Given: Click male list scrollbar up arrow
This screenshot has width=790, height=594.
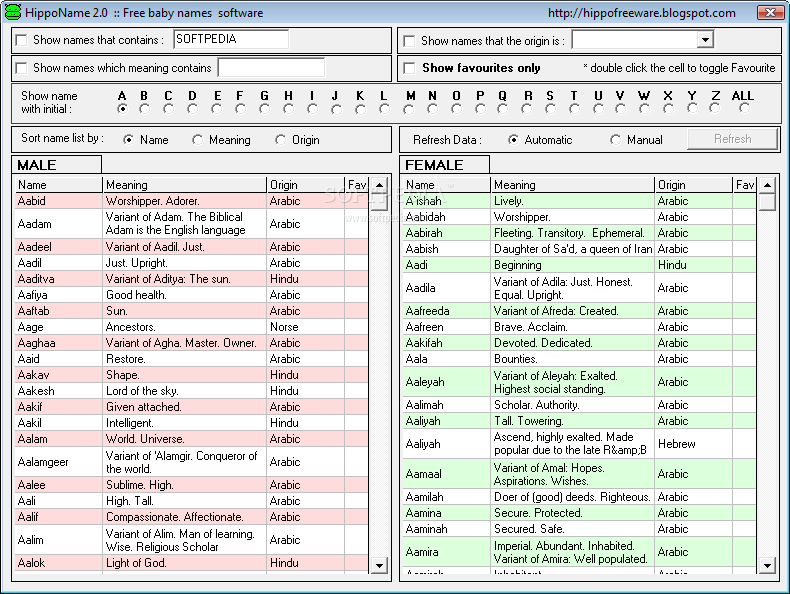Looking at the screenshot, I should coord(379,185).
